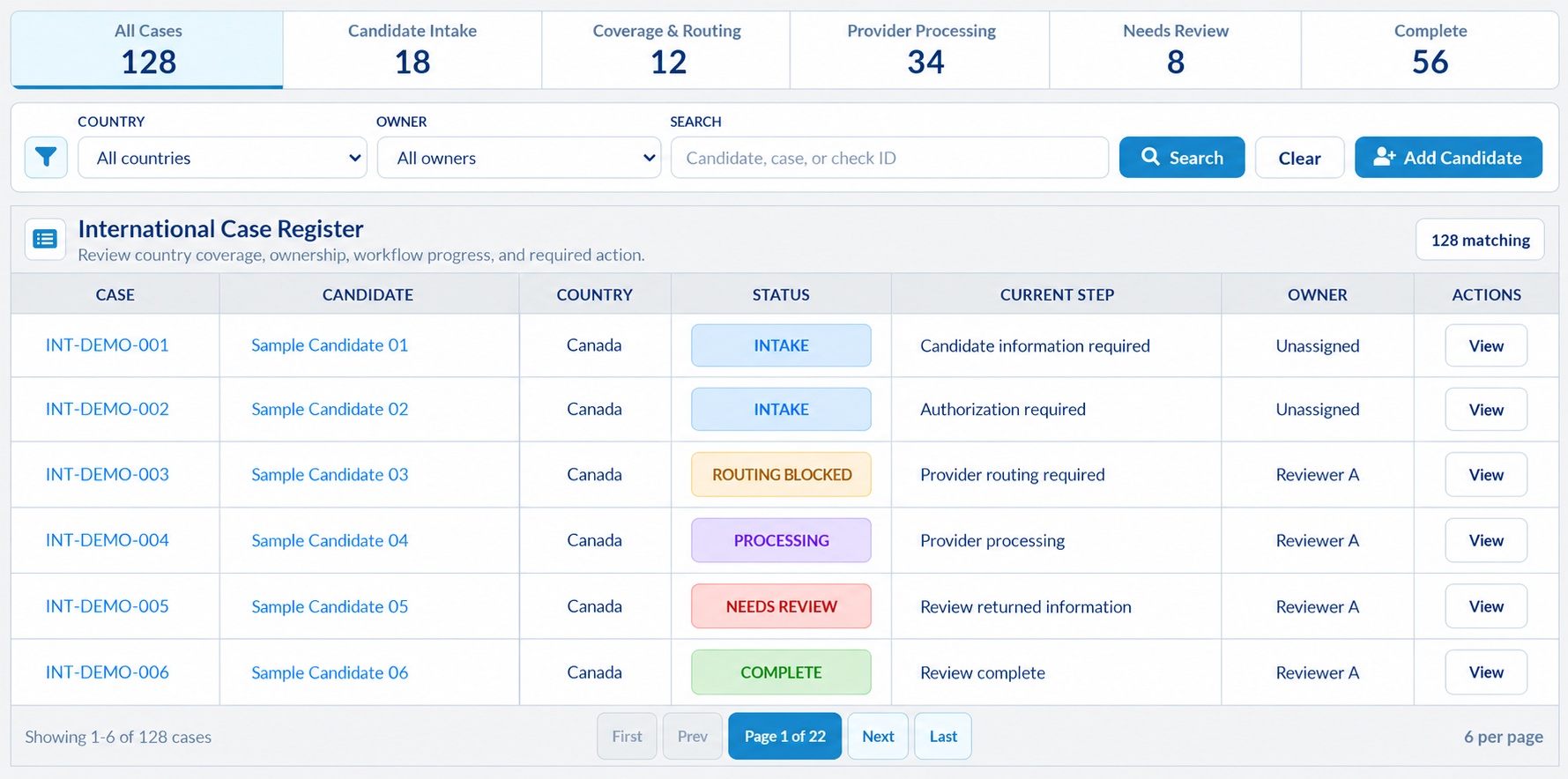Select the Provider Processing tab
Screen dimensions: 1568x779
tap(921, 50)
